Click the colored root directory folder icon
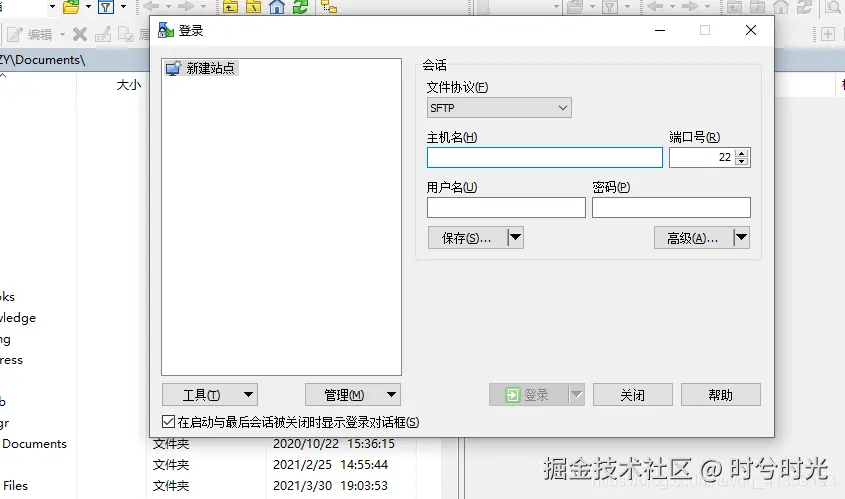The image size is (845, 499). pos(253,7)
